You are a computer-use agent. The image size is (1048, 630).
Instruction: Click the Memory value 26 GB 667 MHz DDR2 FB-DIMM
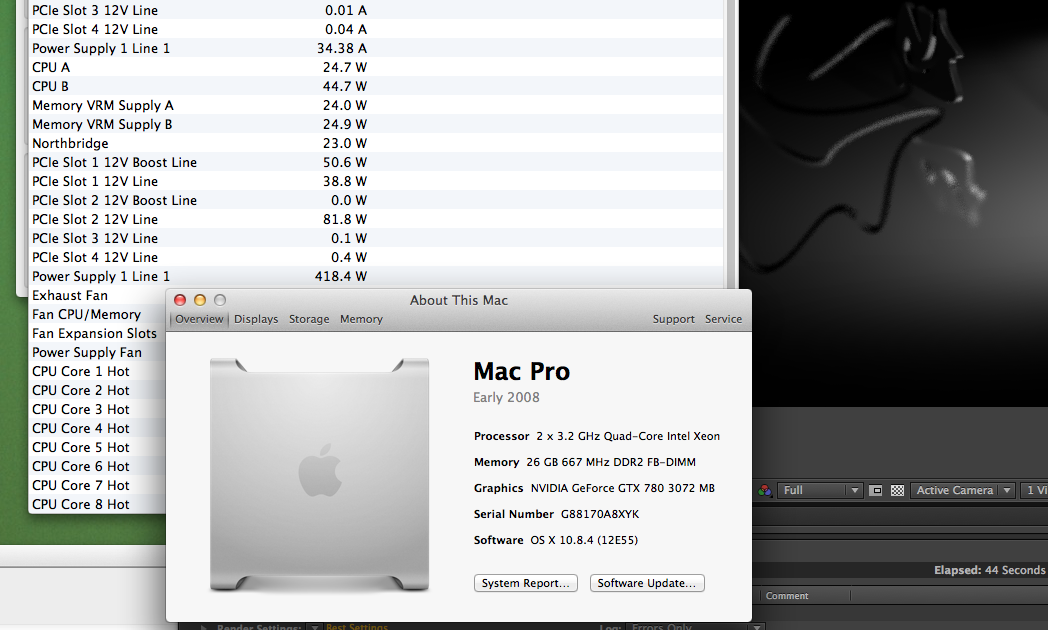(x=611, y=462)
